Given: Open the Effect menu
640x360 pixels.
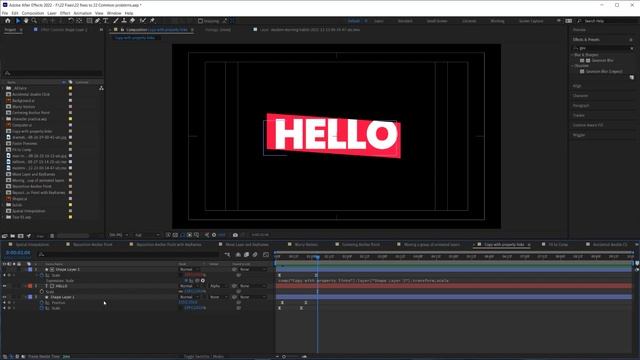Looking at the screenshot, I should 65,13.
